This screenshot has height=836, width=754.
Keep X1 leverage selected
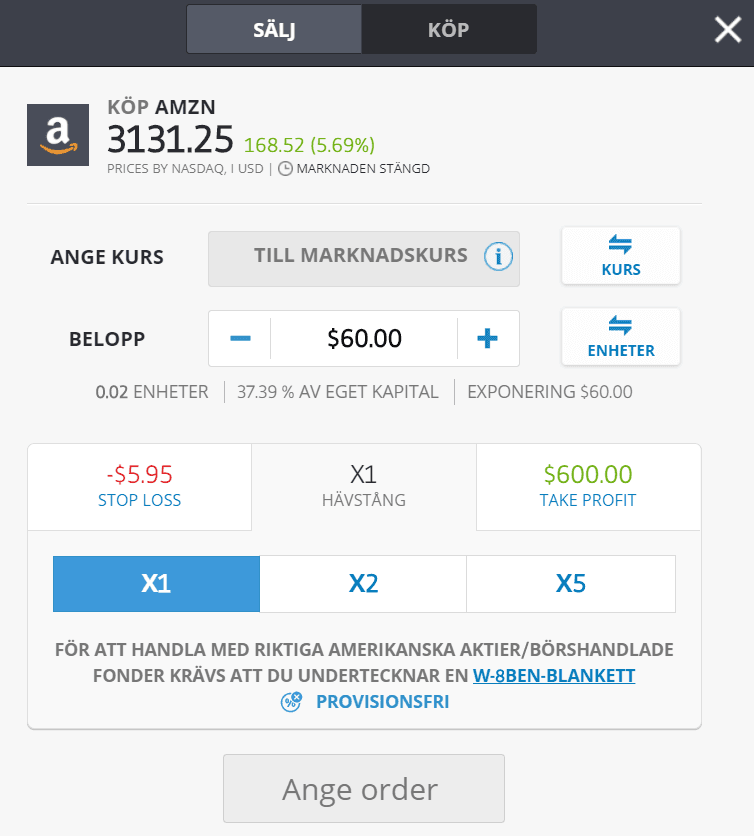(x=156, y=584)
